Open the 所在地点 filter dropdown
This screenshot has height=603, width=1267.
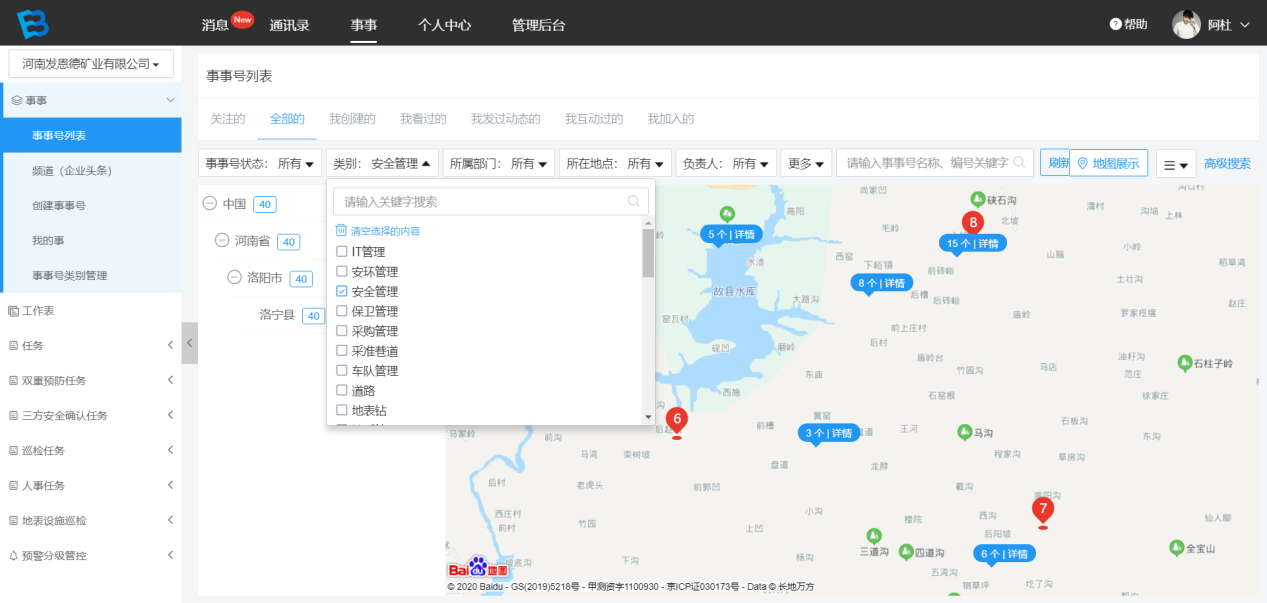(615, 163)
